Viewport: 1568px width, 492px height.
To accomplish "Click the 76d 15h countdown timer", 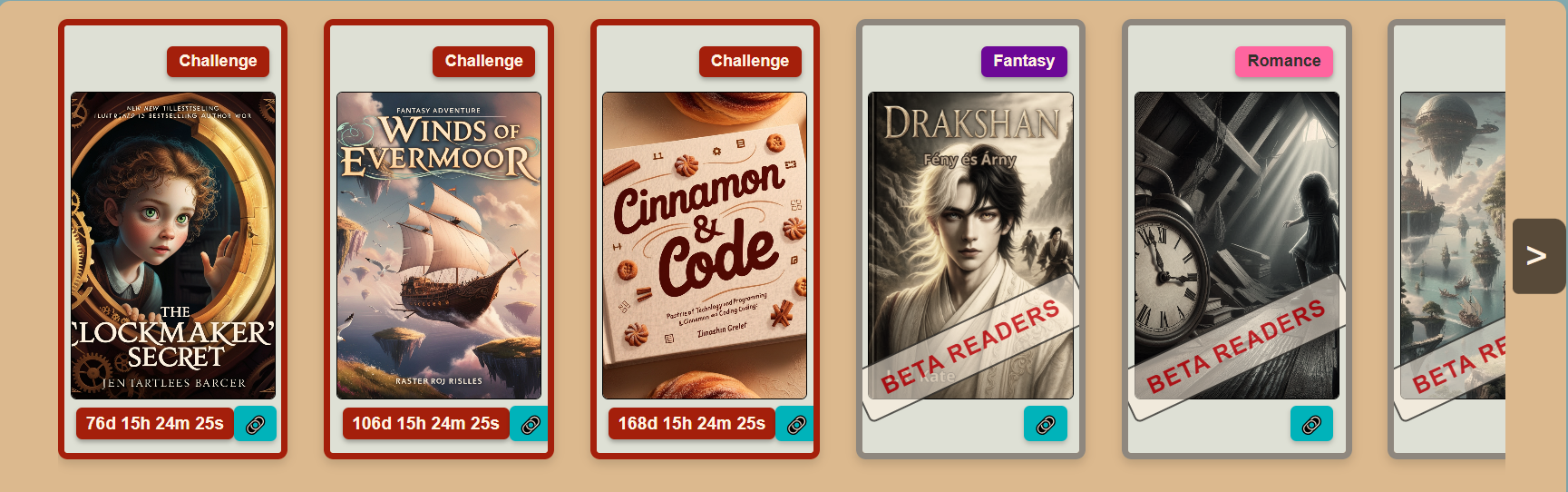I will point(155,424).
